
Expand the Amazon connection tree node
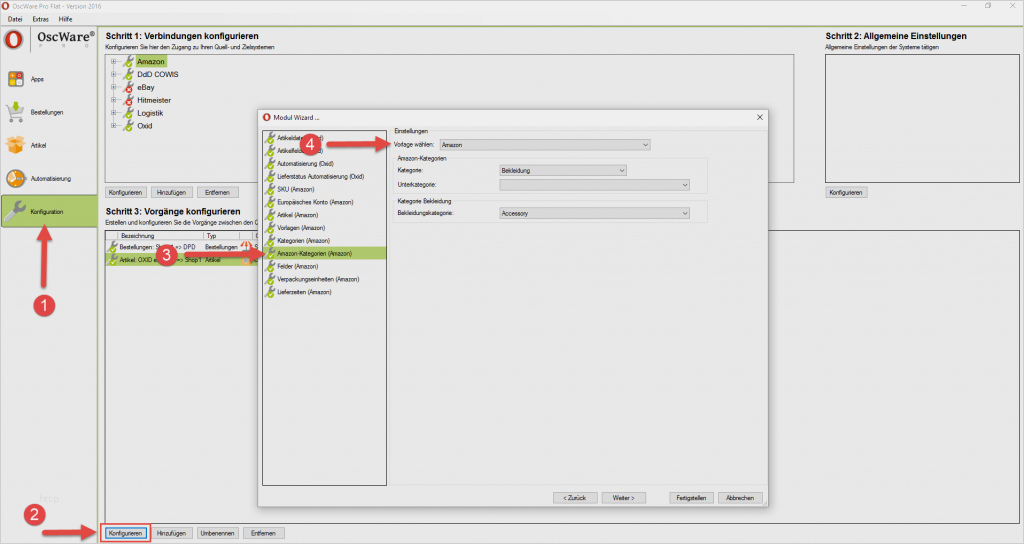pyautogui.click(x=114, y=62)
